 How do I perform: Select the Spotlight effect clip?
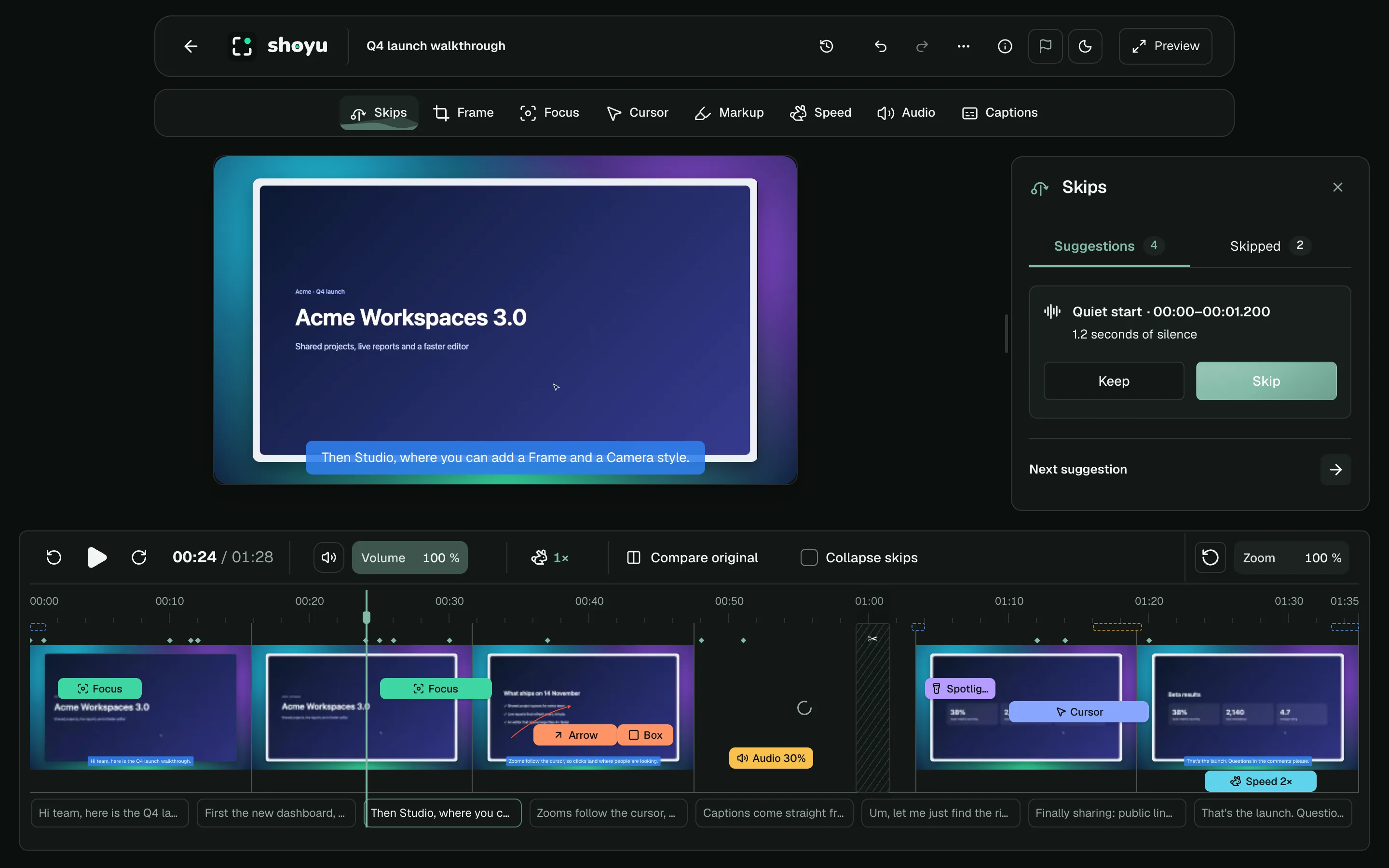pyautogui.click(x=960, y=688)
